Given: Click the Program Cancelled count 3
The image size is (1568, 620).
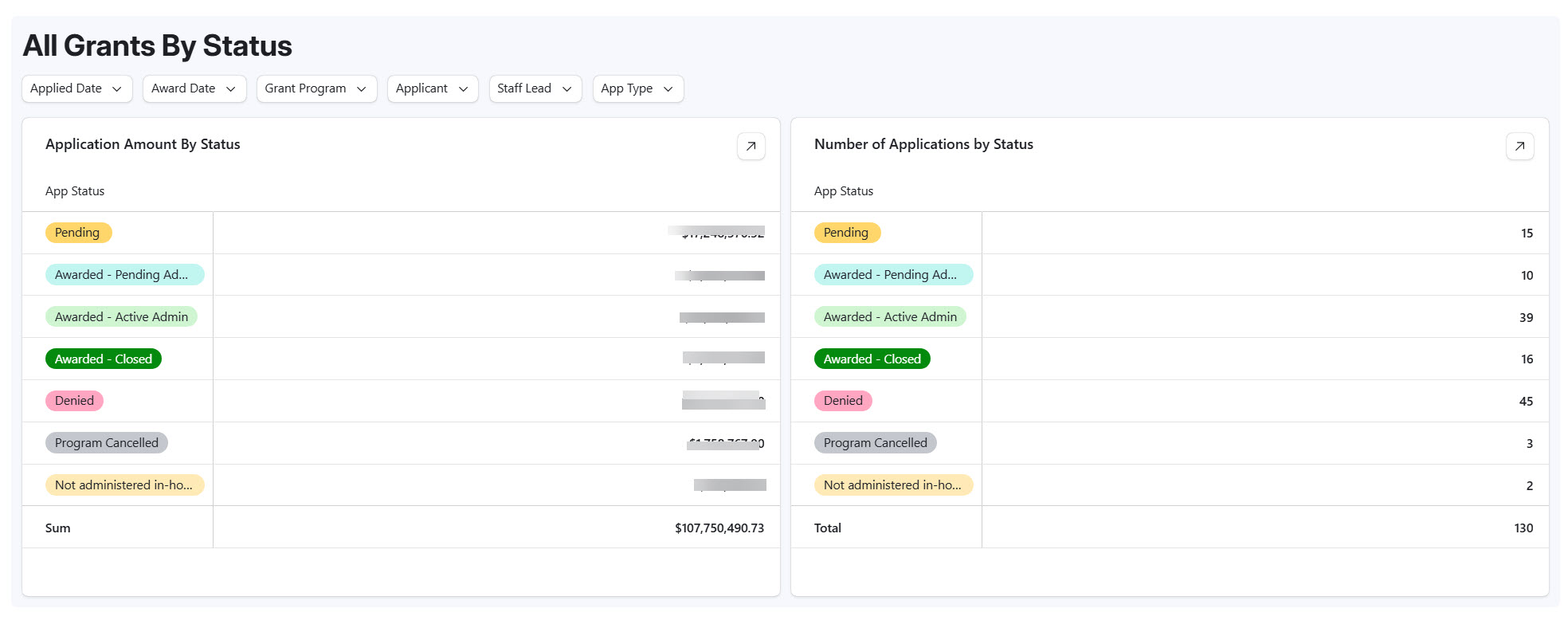Looking at the screenshot, I should 1530,444.
